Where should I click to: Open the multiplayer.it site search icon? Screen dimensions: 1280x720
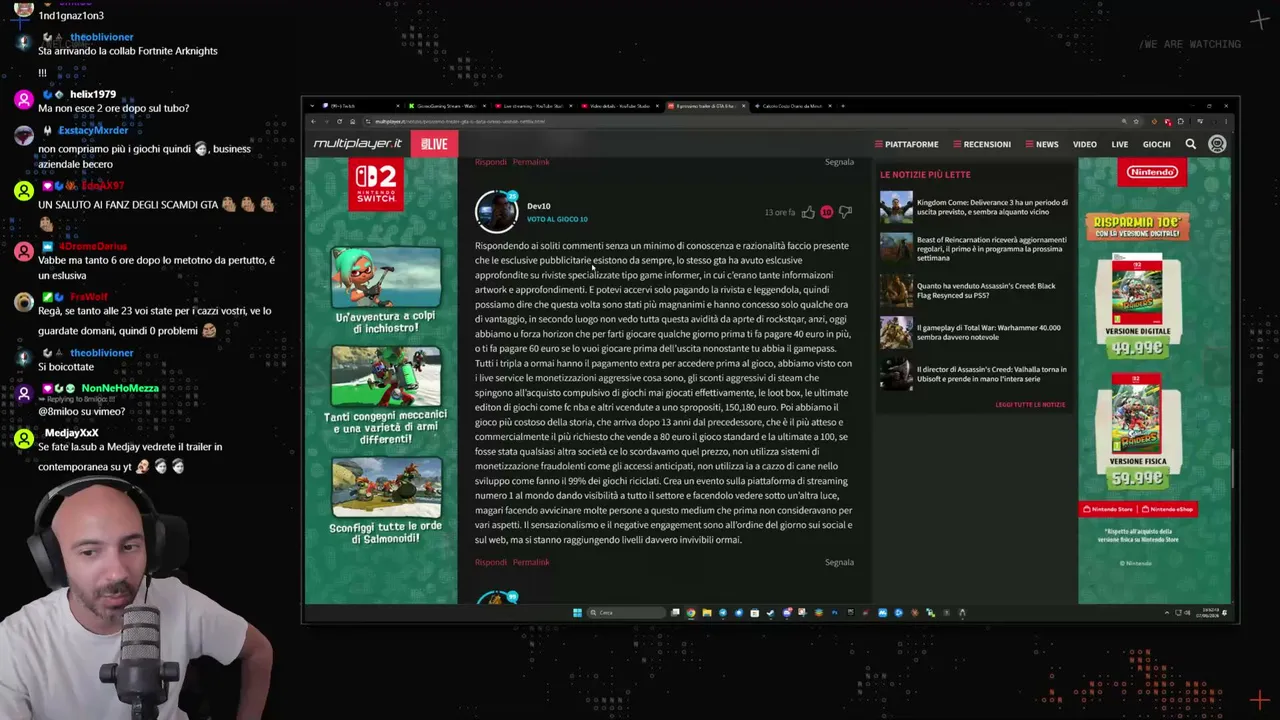(1190, 144)
